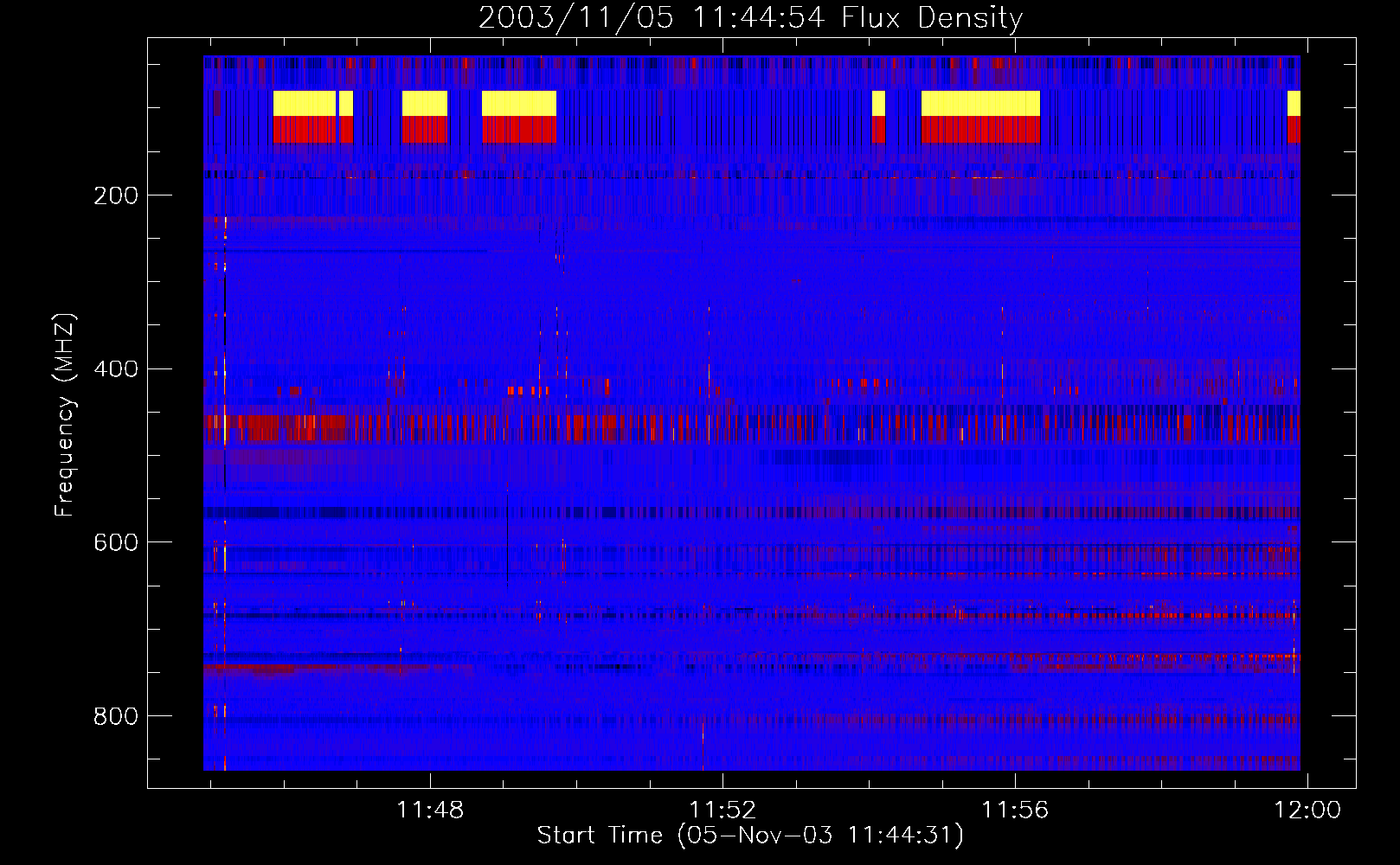Click the plot title '2003/11/05 11:44:54 Flux Density'
The width and height of the screenshot is (1400, 865).
pos(751,17)
